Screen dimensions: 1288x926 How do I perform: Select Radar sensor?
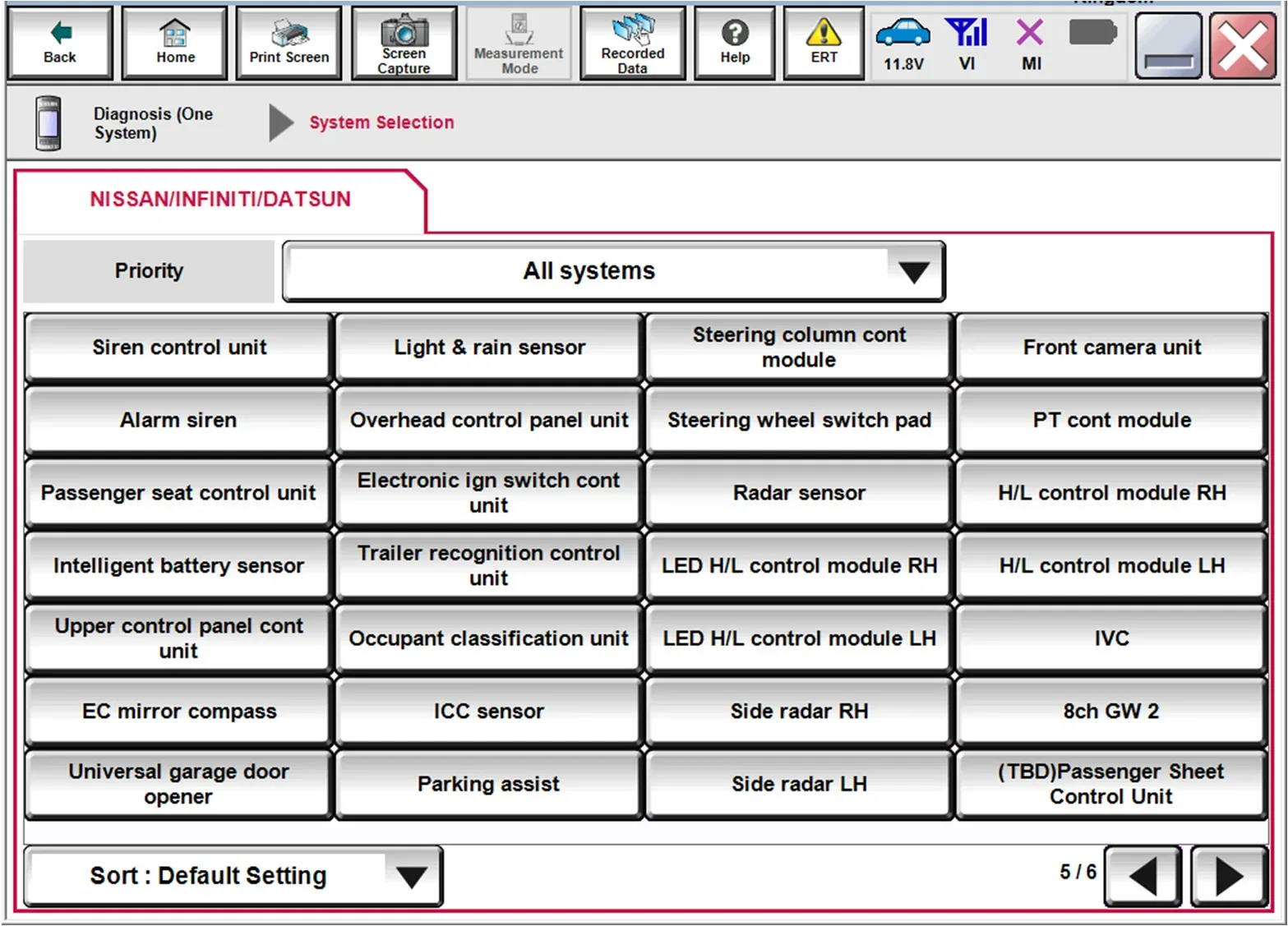[799, 493]
